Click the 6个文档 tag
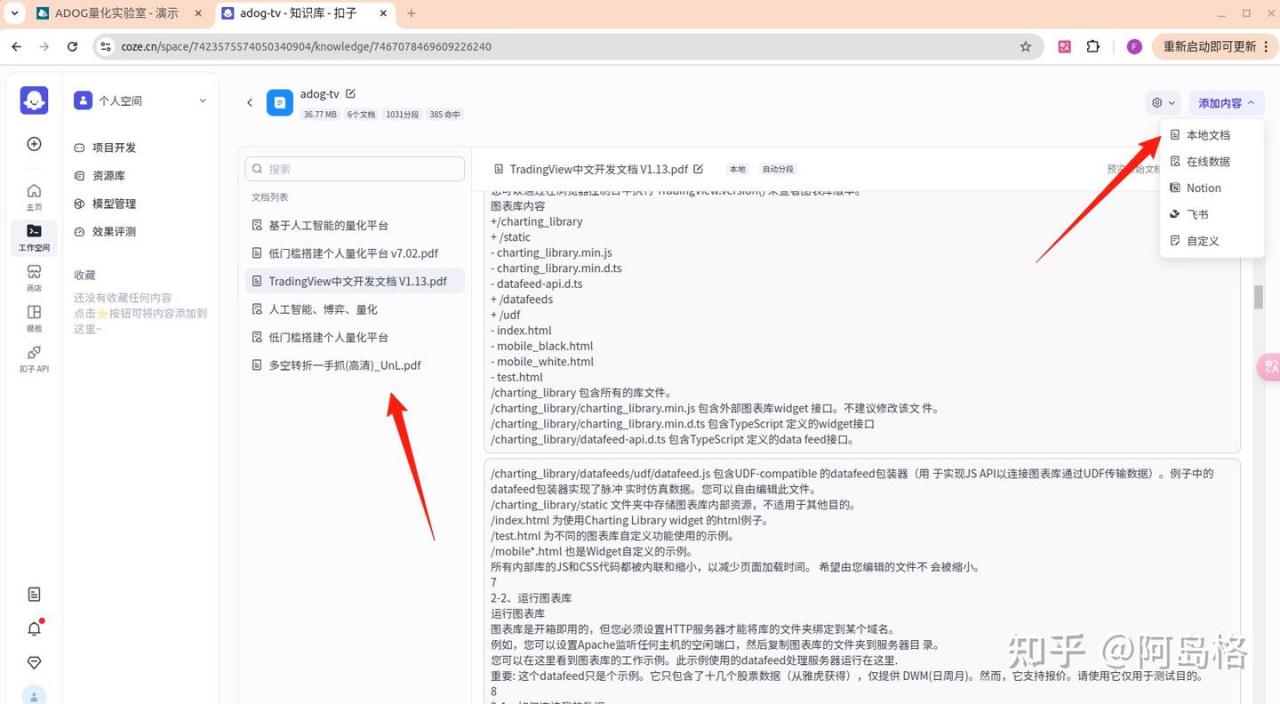Viewport: 1280px width, 704px height. pyautogui.click(x=362, y=115)
